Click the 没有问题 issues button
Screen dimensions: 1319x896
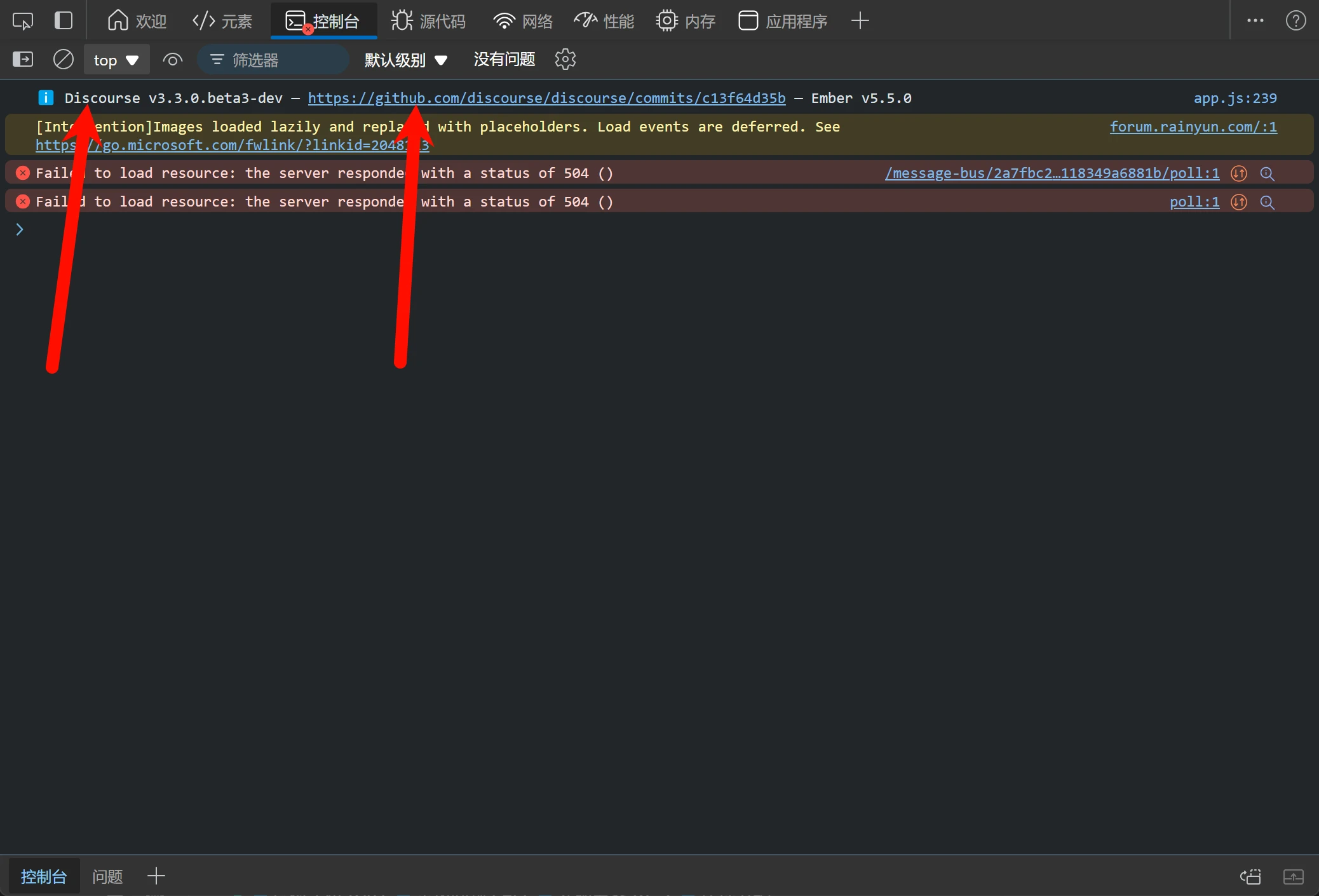(504, 60)
